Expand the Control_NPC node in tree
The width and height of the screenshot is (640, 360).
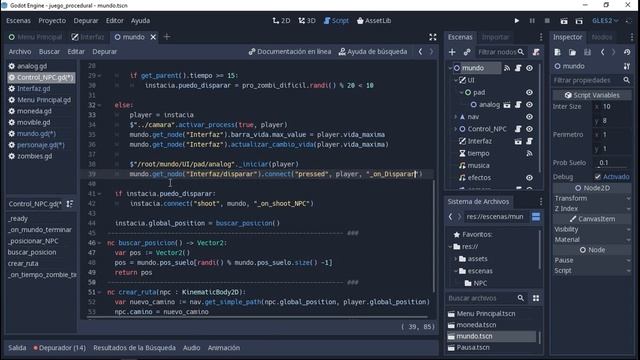pos(456,129)
